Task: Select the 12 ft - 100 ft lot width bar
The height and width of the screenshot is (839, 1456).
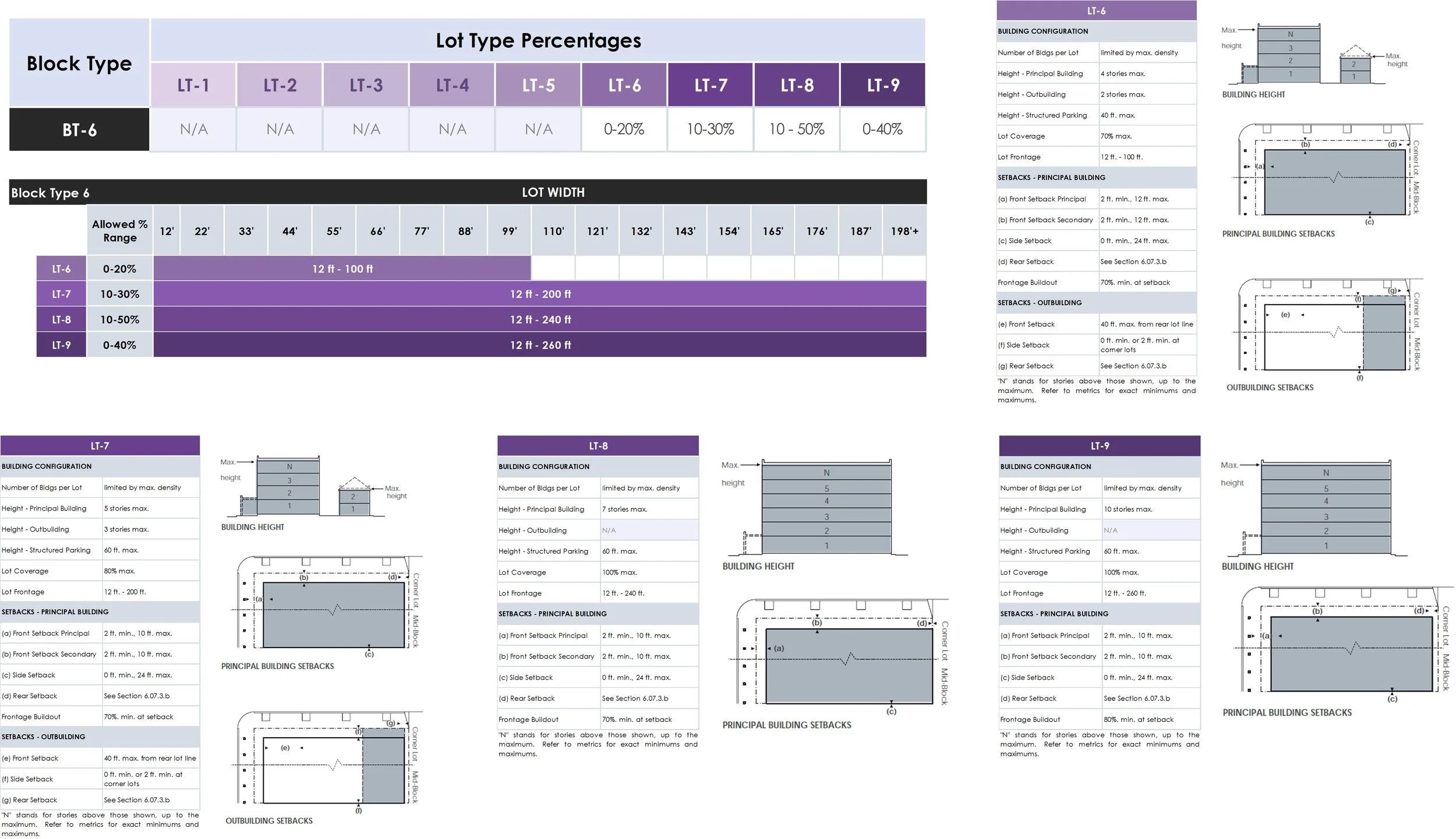Action: click(x=342, y=269)
